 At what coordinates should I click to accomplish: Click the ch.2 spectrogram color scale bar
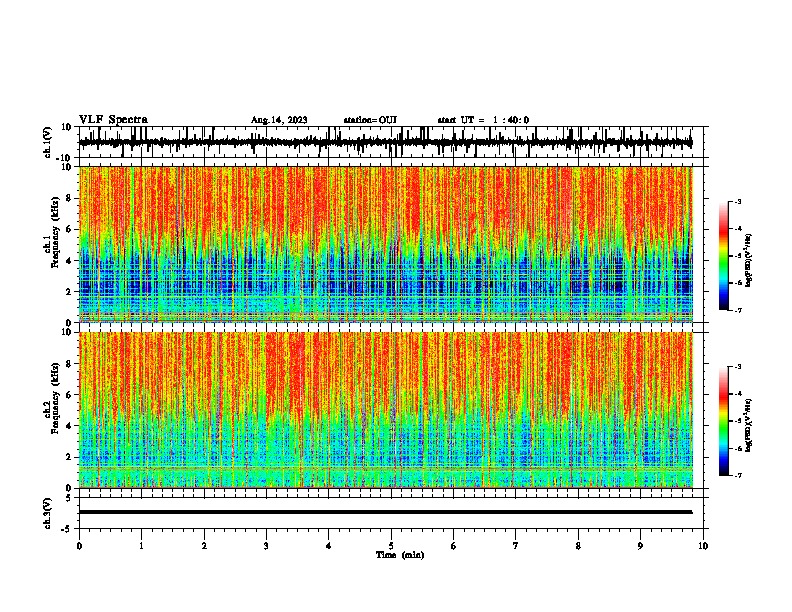(724, 421)
